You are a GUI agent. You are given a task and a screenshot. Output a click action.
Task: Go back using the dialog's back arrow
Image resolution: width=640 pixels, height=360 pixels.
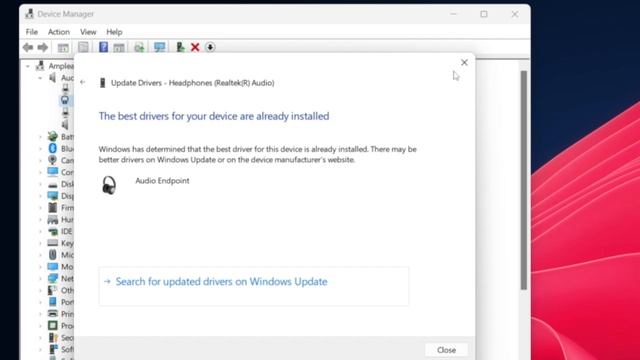coord(83,82)
